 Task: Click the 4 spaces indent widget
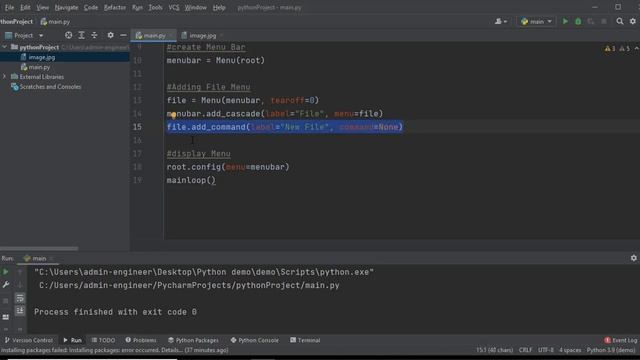570,350
